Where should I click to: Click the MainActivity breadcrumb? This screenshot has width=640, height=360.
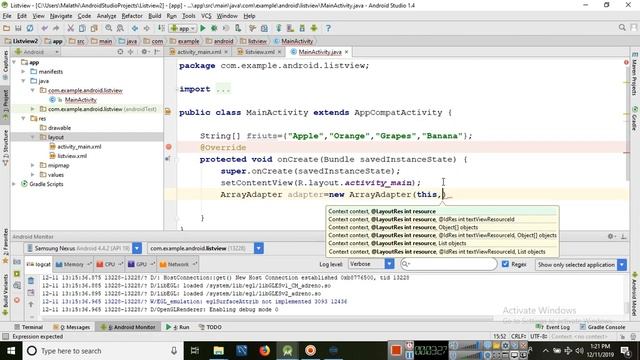tap(293, 41)
